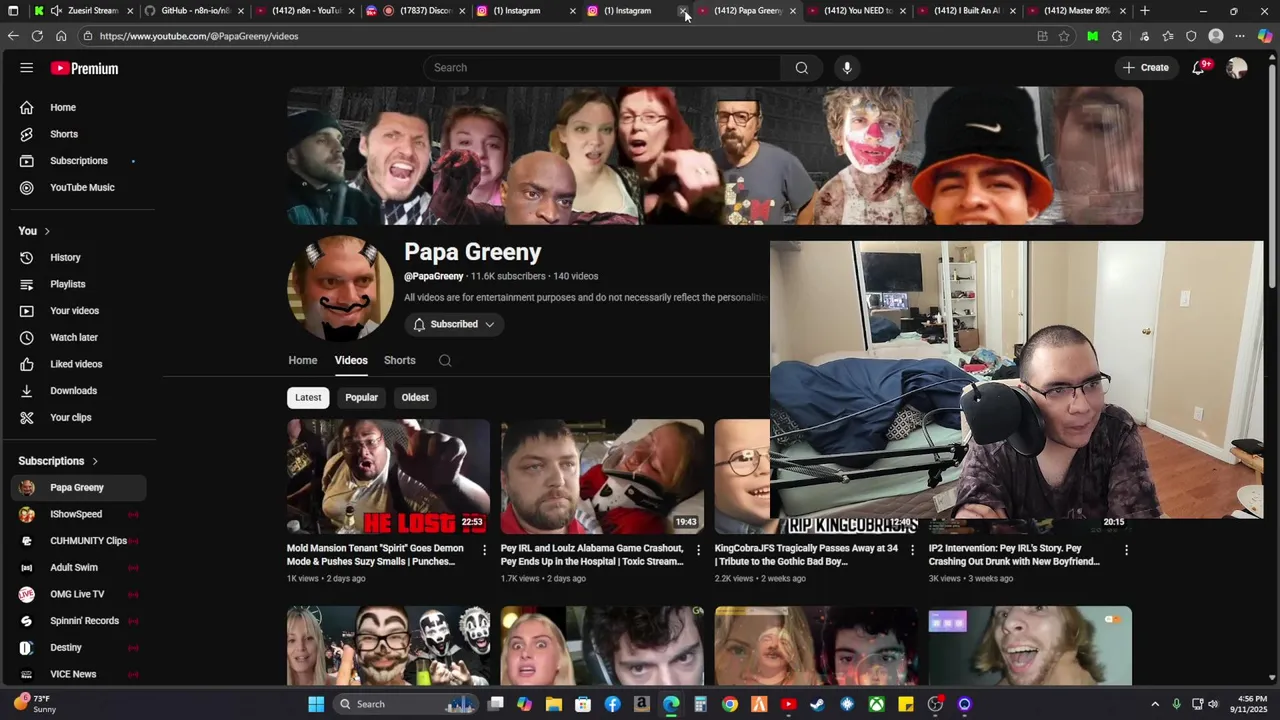Select the Latest filter chip
This screenshot has width=1280, height=720.
(x=308, y=397)
